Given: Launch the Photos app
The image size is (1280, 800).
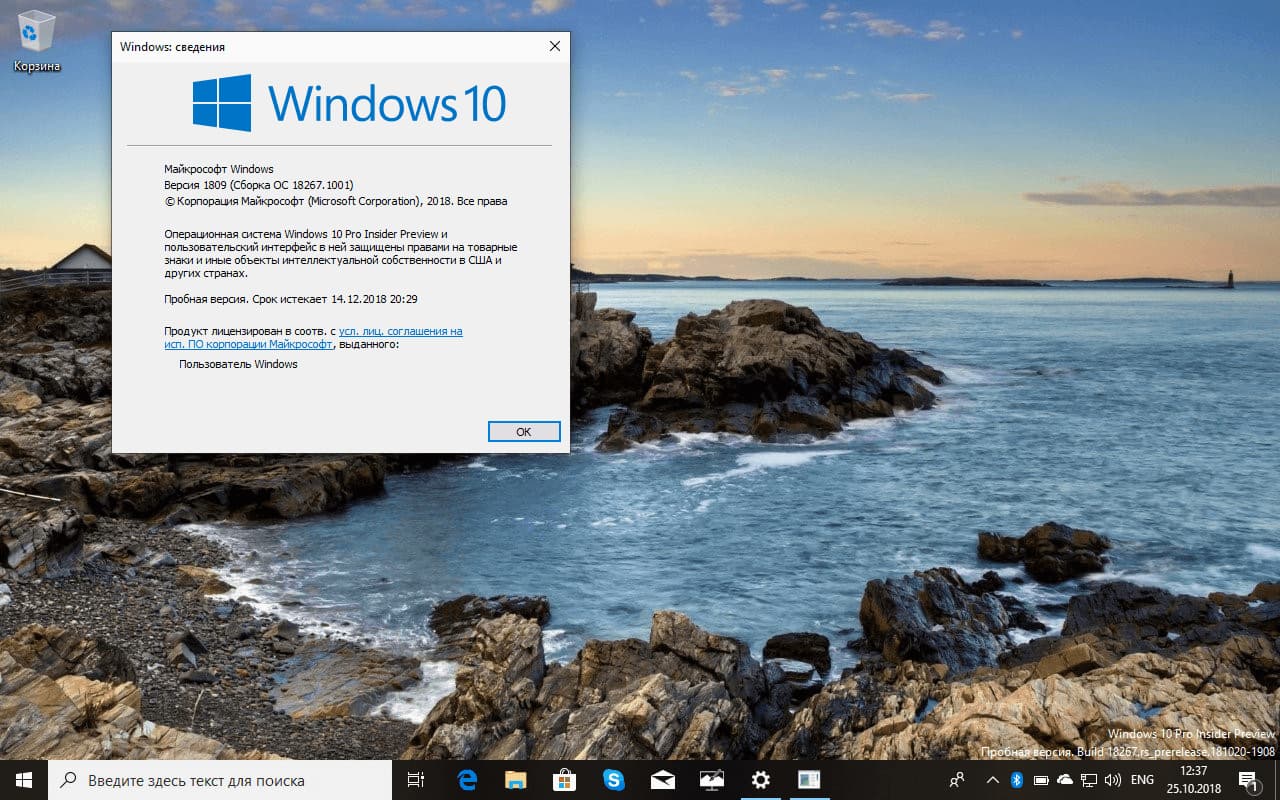Looking at the screenshot, I should point(710,779).
